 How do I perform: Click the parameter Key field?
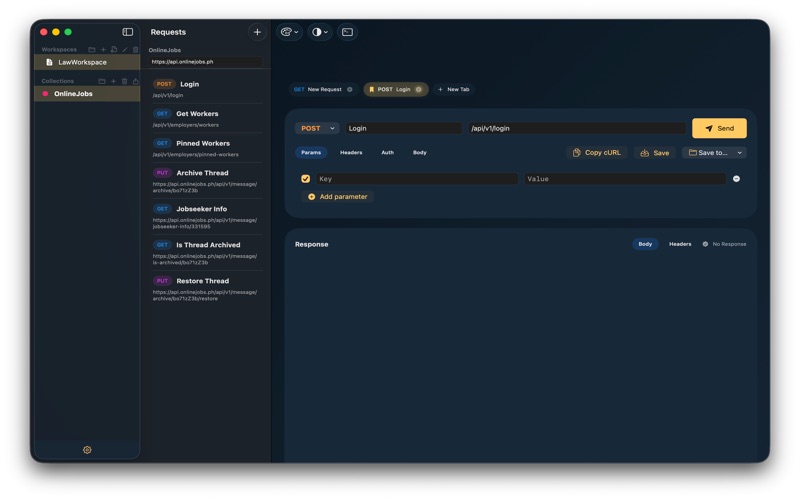pyautogui.click(x=416, y=179)
